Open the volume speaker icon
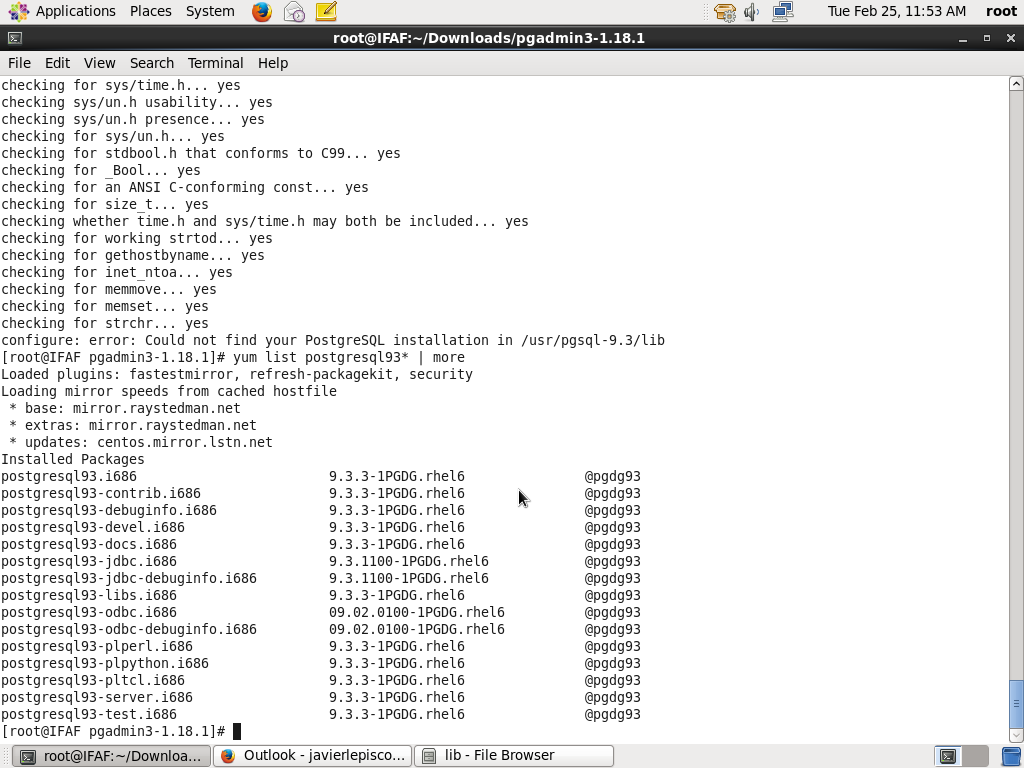Screen dimensions: 1024x768 point(752,12)
